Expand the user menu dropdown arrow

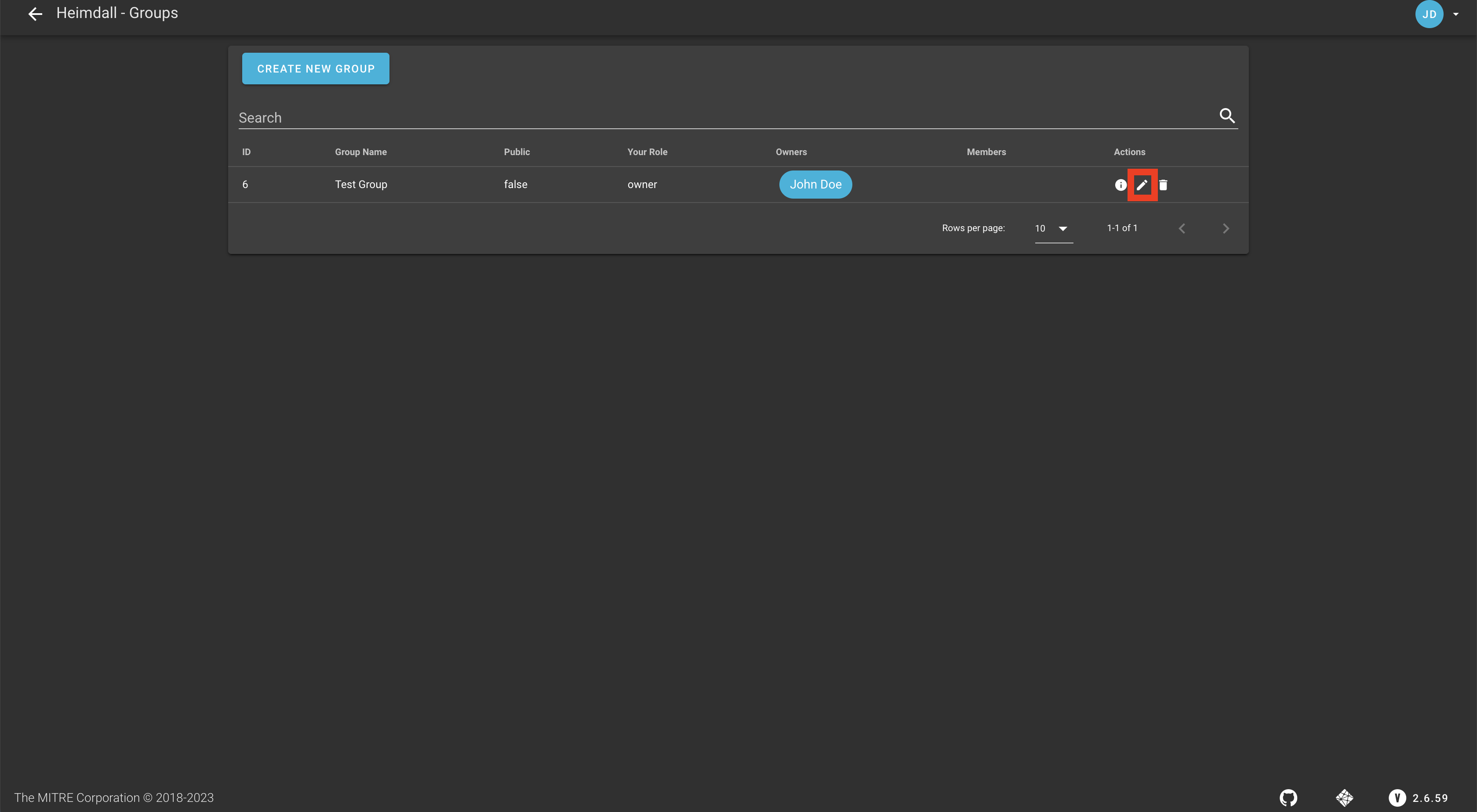tap(1456, 14)
